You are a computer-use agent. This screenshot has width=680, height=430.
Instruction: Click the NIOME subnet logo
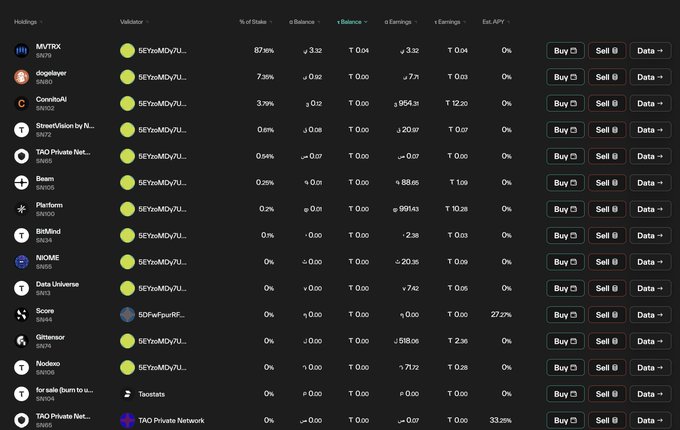pos(21,262)
